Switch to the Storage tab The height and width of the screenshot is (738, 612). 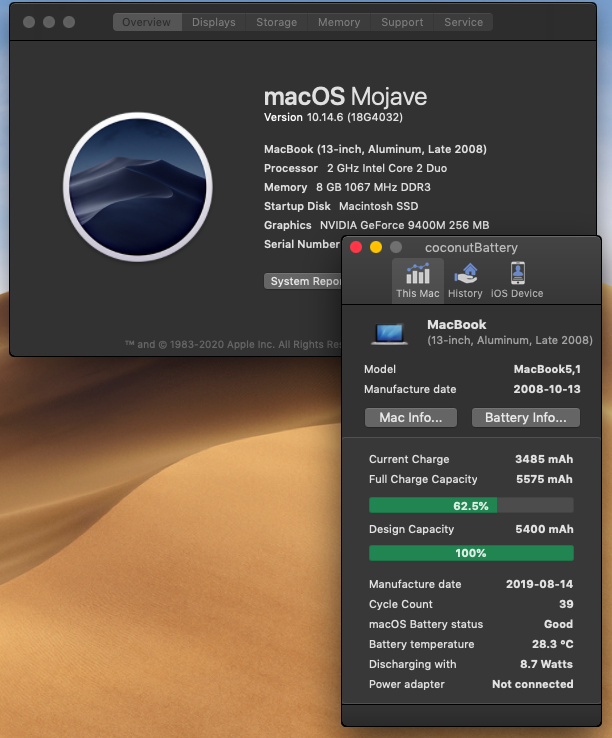(276, 22)
